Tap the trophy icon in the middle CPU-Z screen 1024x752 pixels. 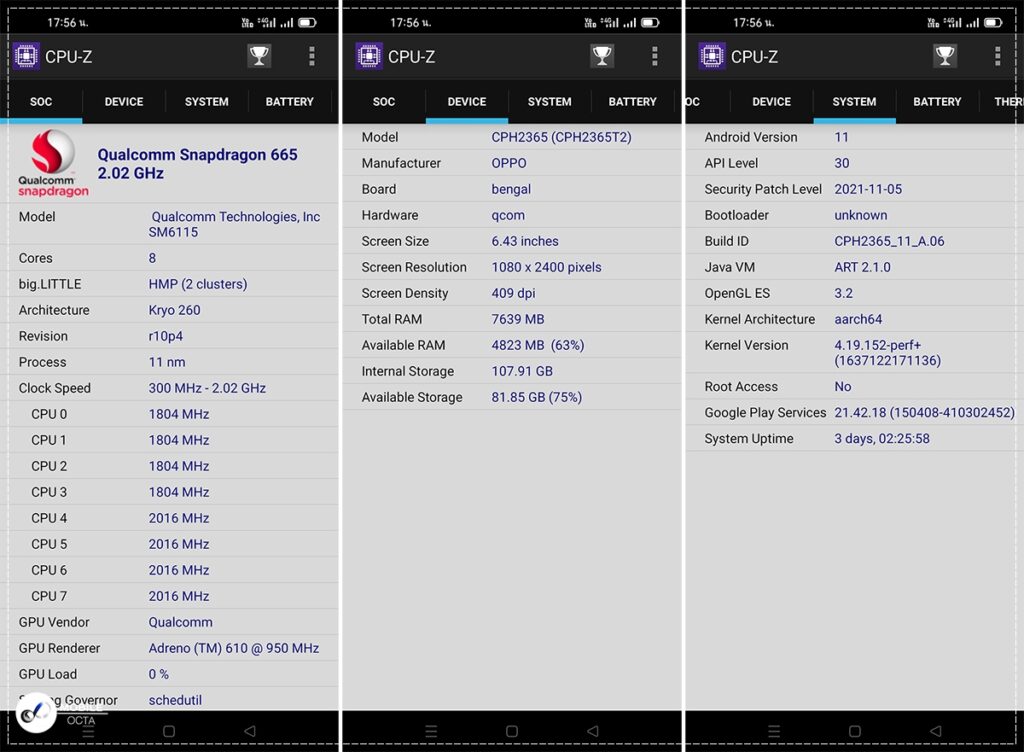602,56
